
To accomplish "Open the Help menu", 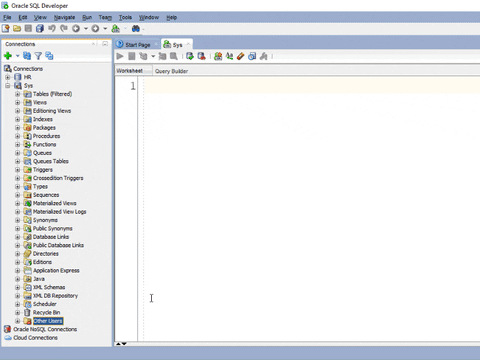I will pos(171,17).
